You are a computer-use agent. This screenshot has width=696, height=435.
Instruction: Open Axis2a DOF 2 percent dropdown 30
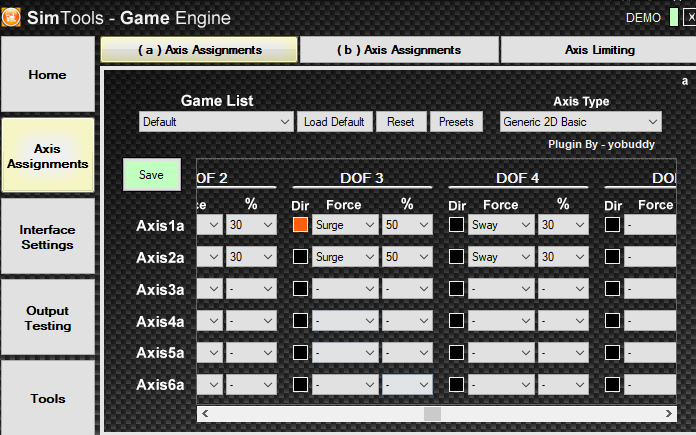pos(251,257)
